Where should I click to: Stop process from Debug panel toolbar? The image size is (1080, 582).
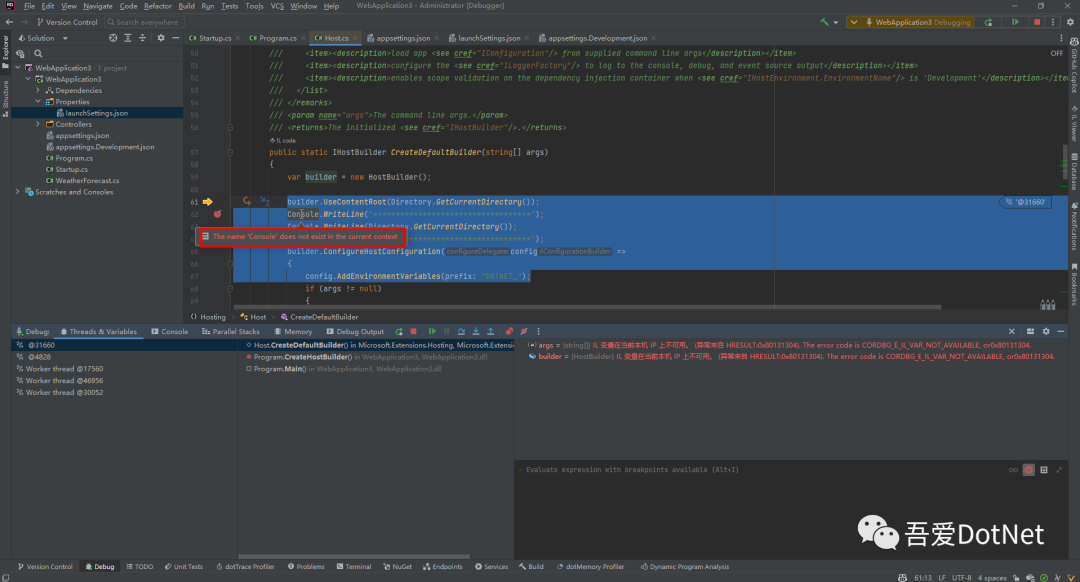(x=413, y=331)
